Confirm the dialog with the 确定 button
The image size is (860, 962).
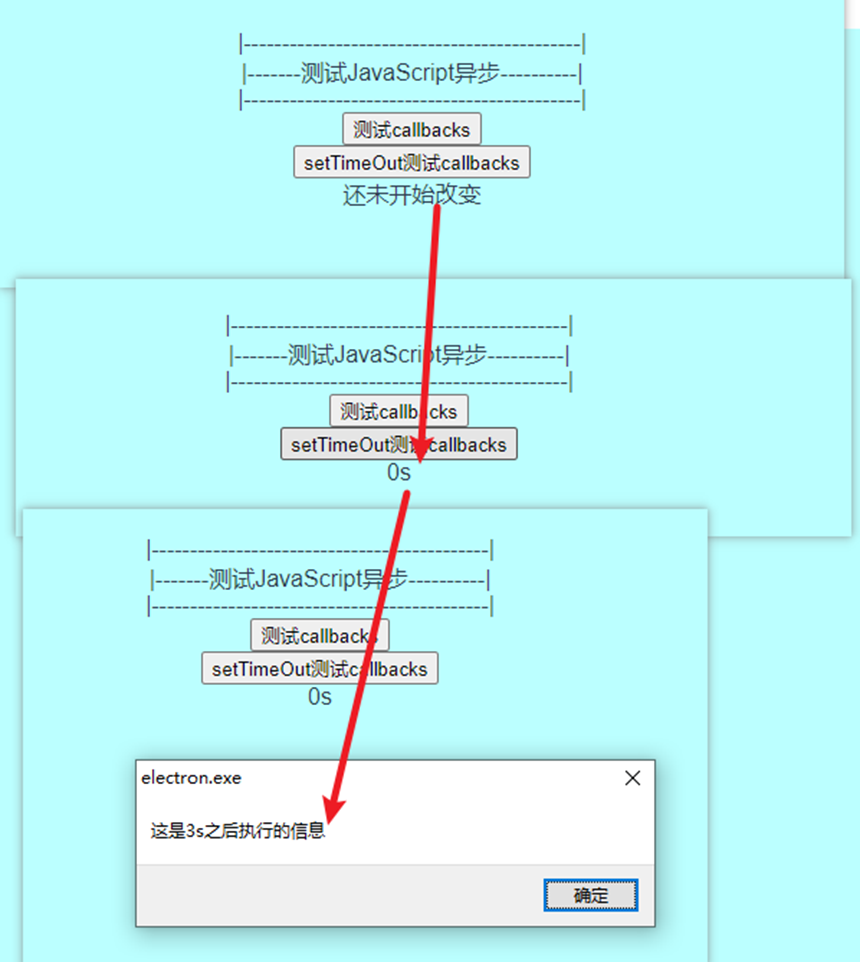590,895
